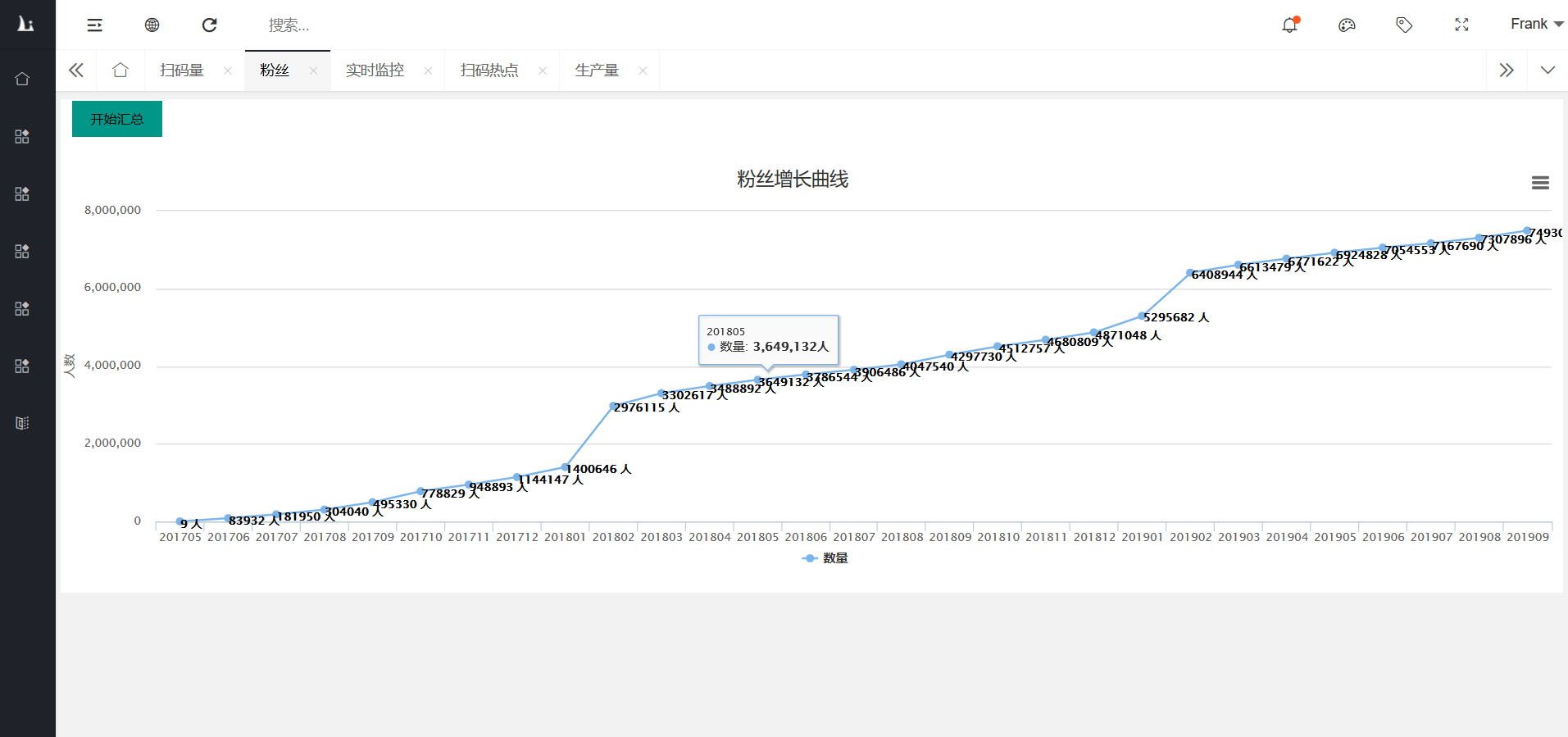Click the globe website icon

[x=152, y=25]
